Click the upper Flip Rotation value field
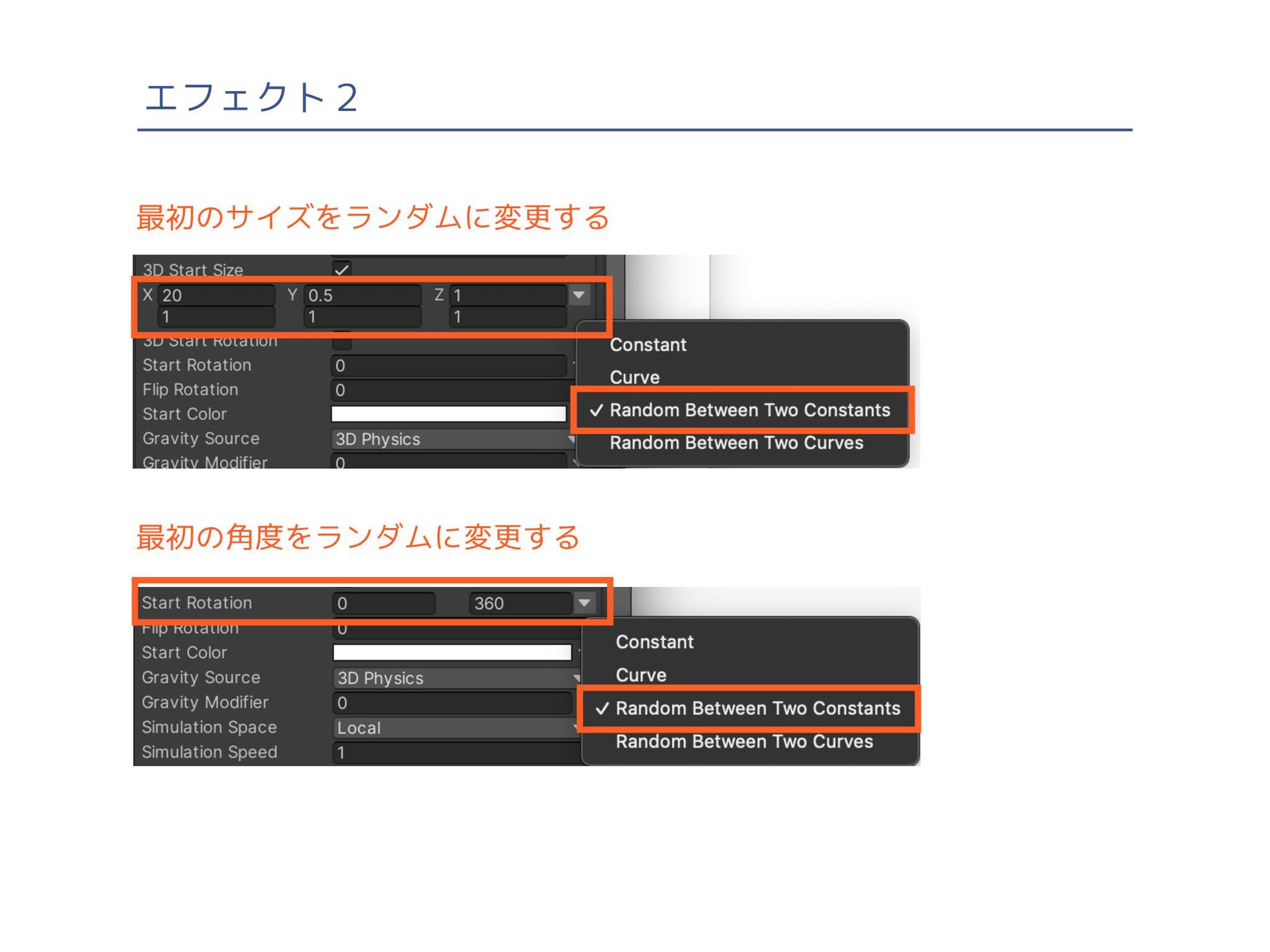Image resolution: width=1270 pixels, height=952 pixels. (450, 390)
